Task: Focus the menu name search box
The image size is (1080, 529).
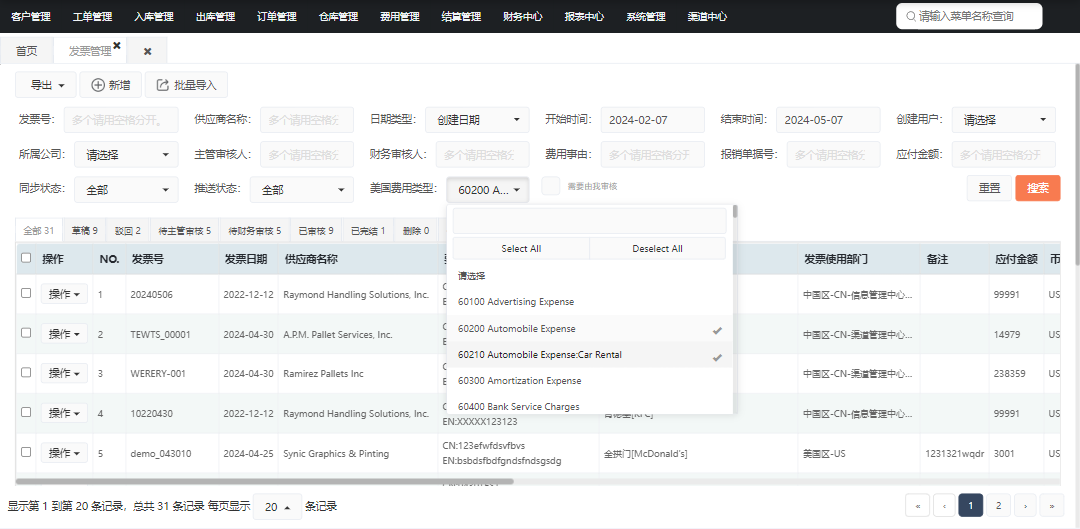Action: (969, 16)
